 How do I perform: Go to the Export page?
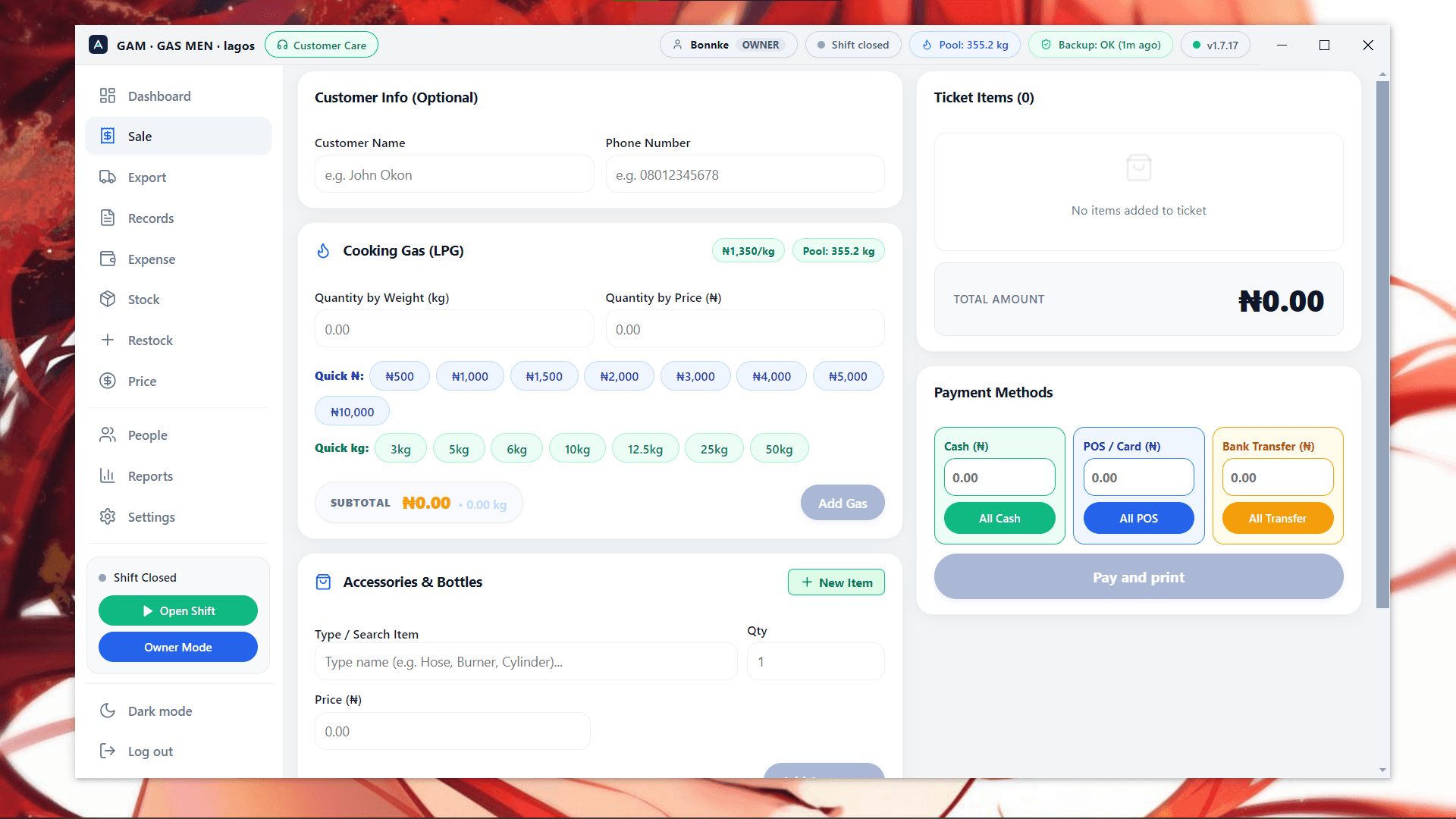(178, 177)
